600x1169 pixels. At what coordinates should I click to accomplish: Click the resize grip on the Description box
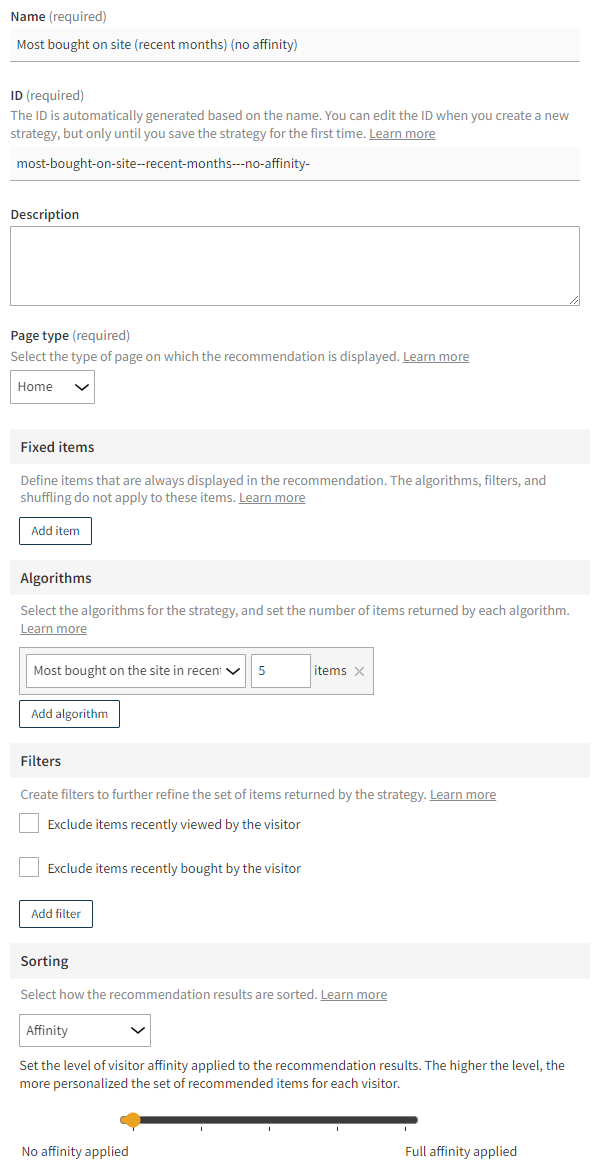574,298
